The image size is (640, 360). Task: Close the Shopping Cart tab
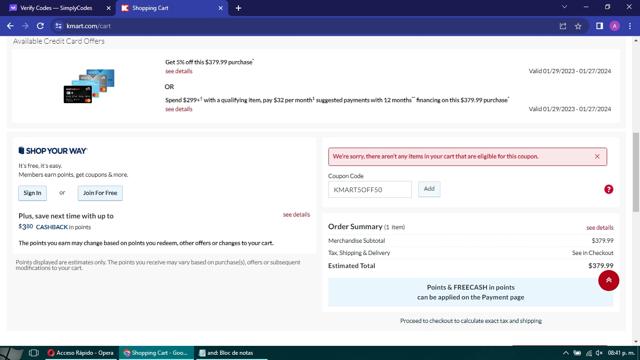point(220,8)
